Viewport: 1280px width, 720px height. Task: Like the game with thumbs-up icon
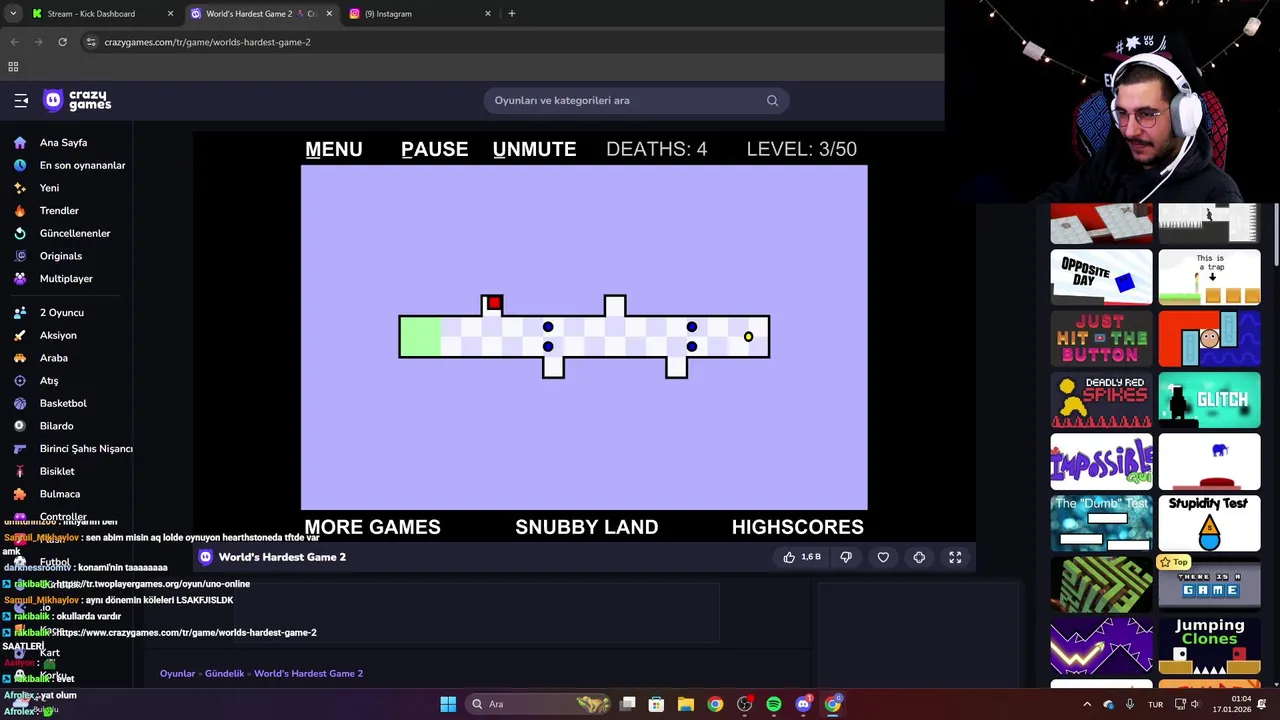[x=789, y=557]
